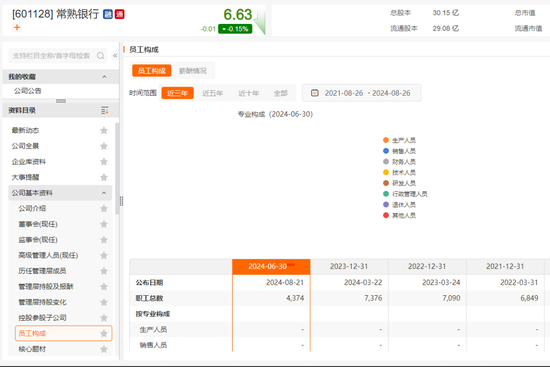Image resolution: width=550 pixels, height=367 pixels.
Task: Open the 历任管理层成员 page
Action: pyautogui.click(x=42, y=271)
